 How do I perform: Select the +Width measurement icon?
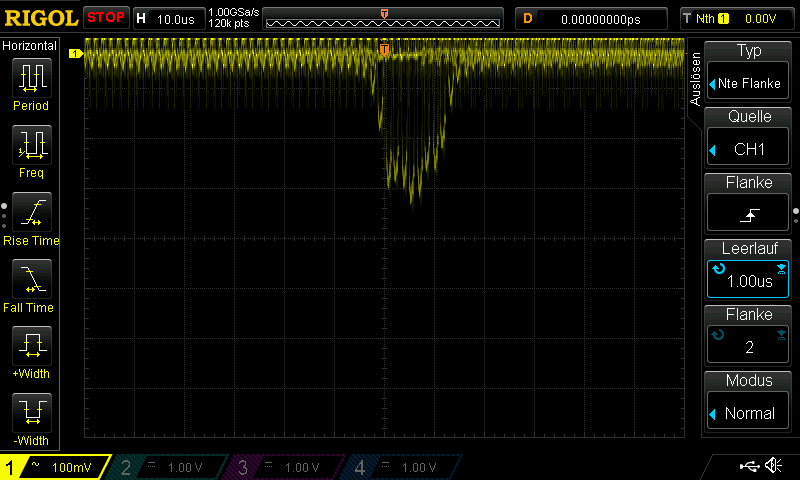pos(32,345)
